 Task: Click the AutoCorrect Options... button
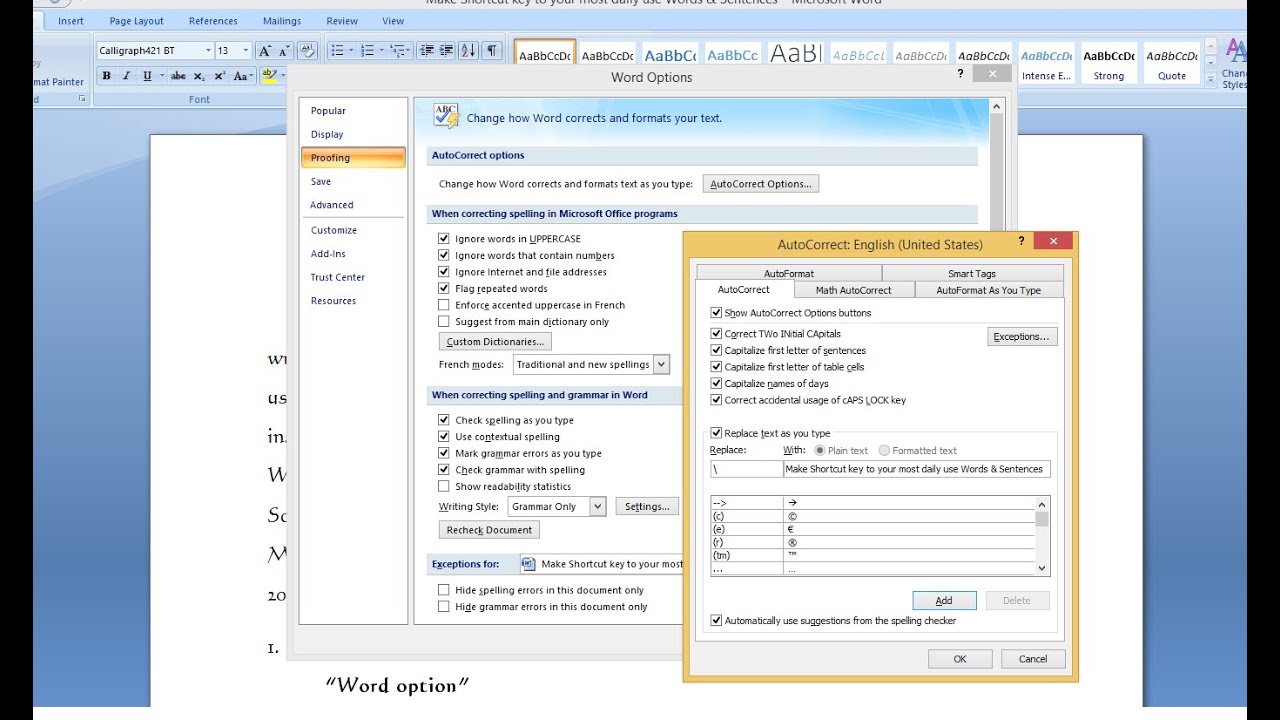tap(761, 184)
